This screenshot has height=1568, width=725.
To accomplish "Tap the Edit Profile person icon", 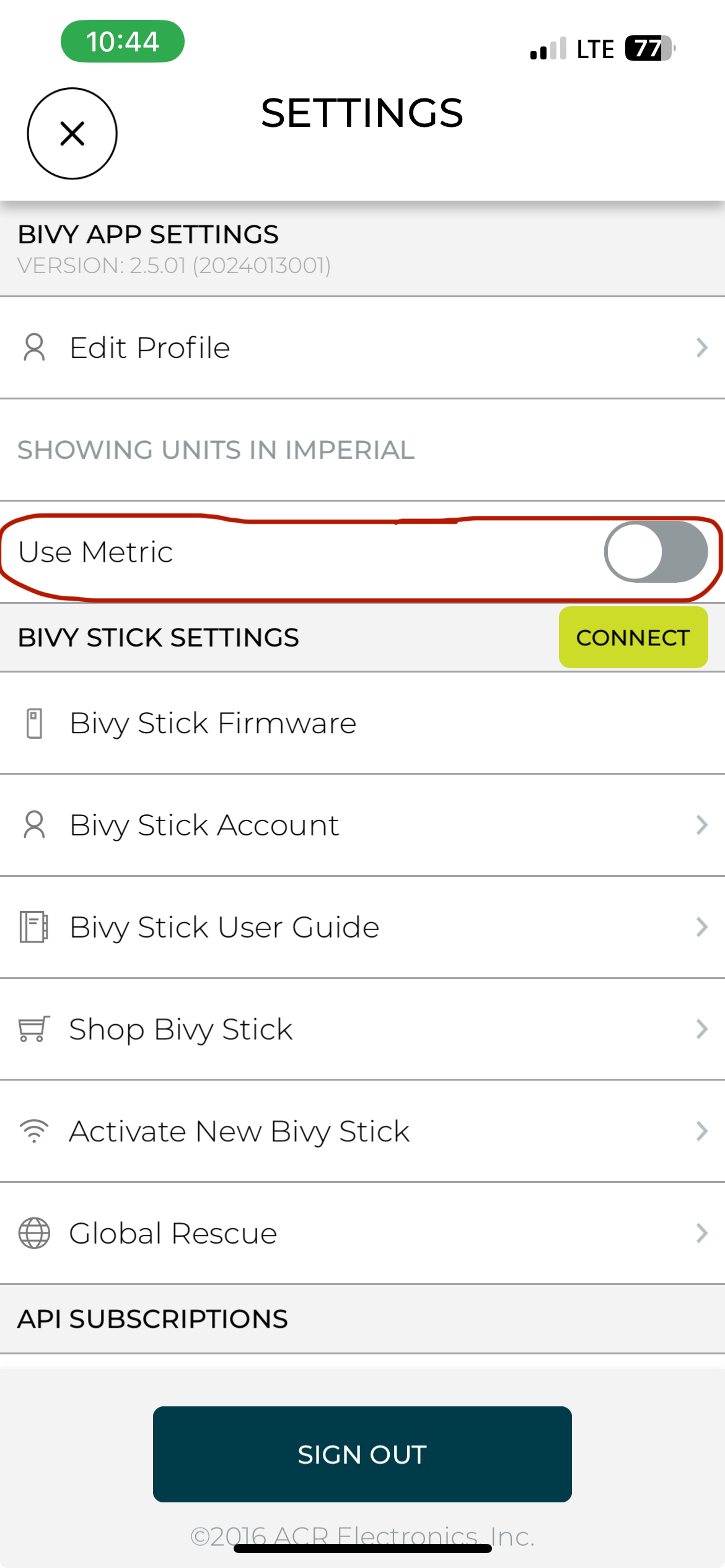I will tap(35, 347).
